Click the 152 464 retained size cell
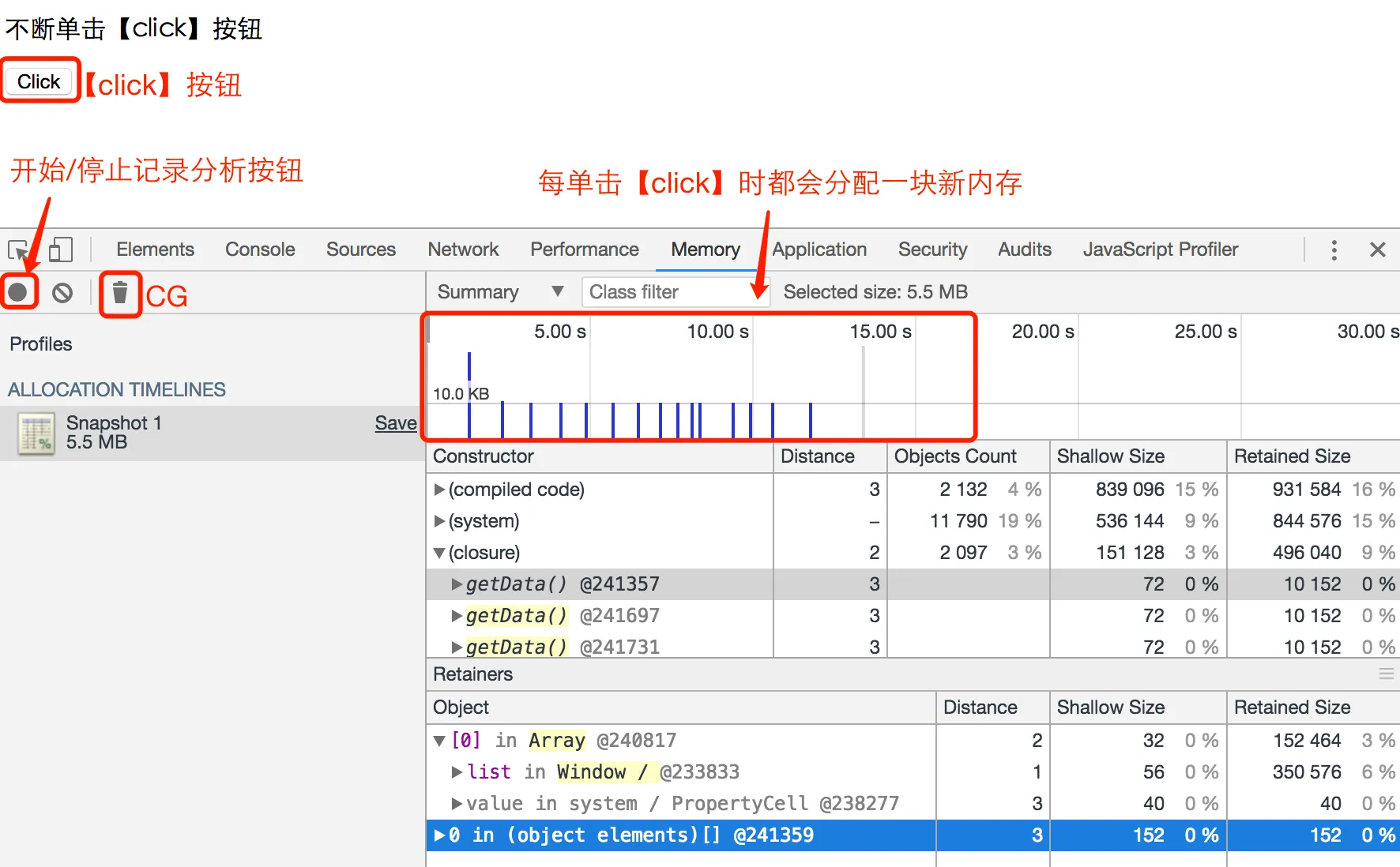 click(1307, 741)
